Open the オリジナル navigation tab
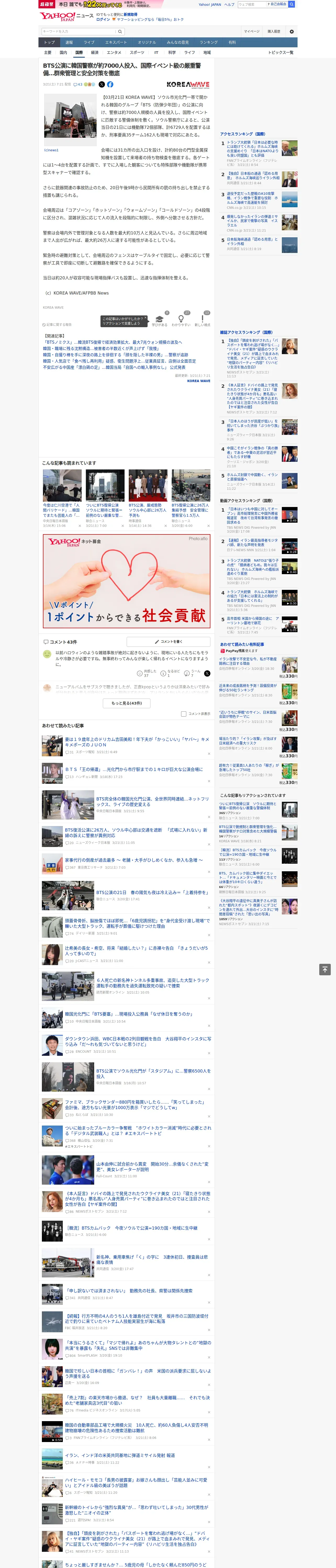The image size is (336, 1568). click(147, 43)
